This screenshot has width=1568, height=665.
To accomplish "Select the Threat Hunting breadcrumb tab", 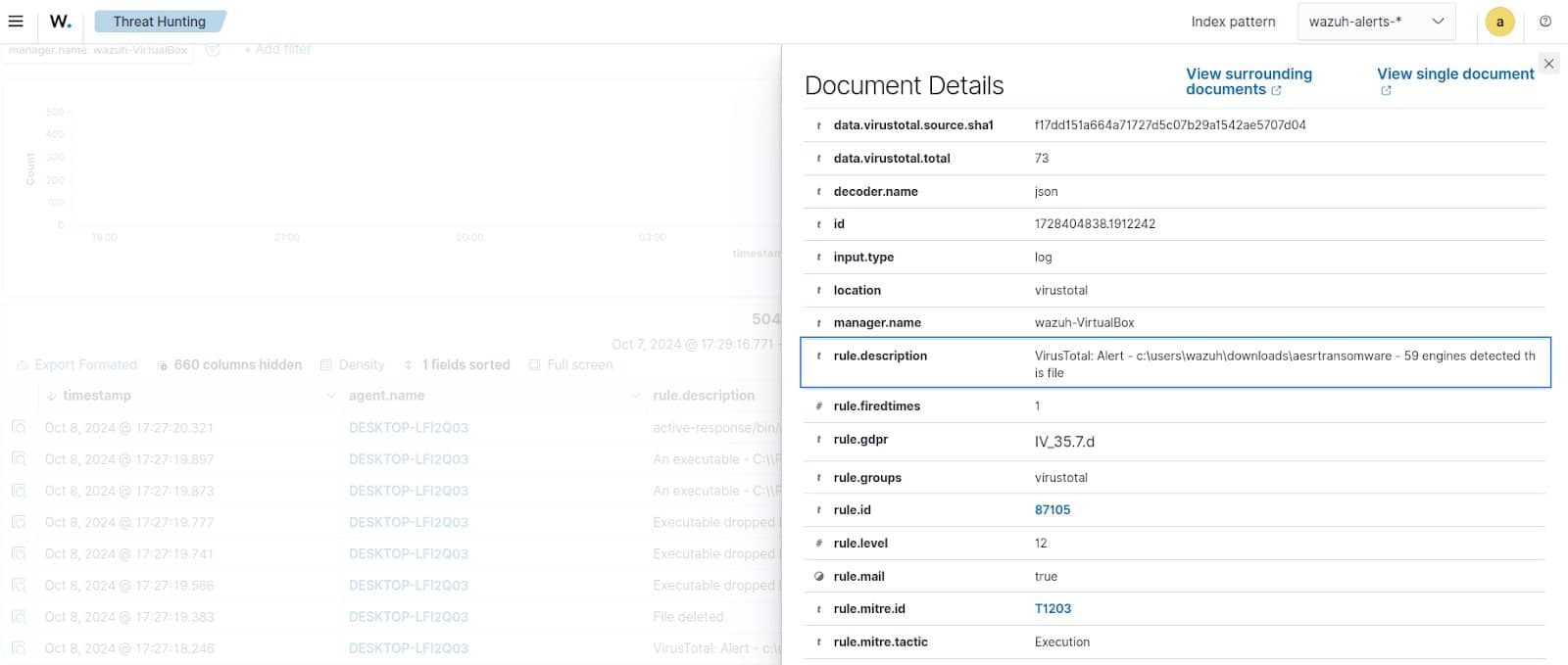I will pos(160,22).
